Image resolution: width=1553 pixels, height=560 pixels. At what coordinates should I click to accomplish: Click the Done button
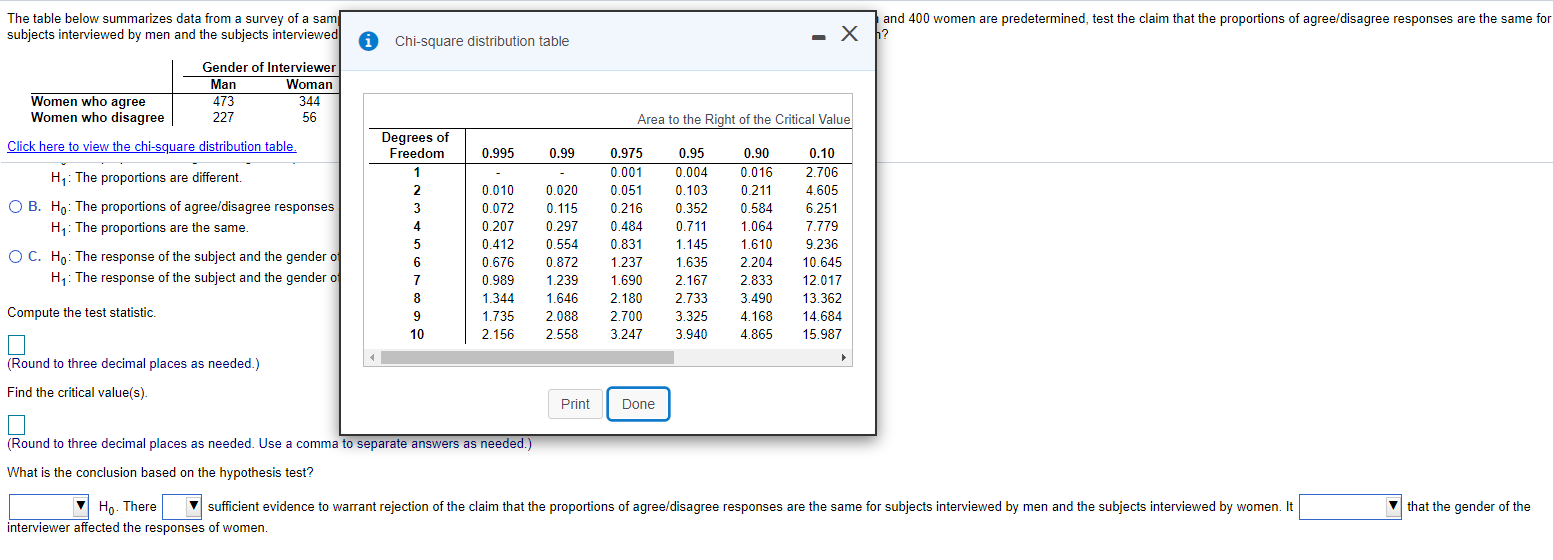pos(638,404)
